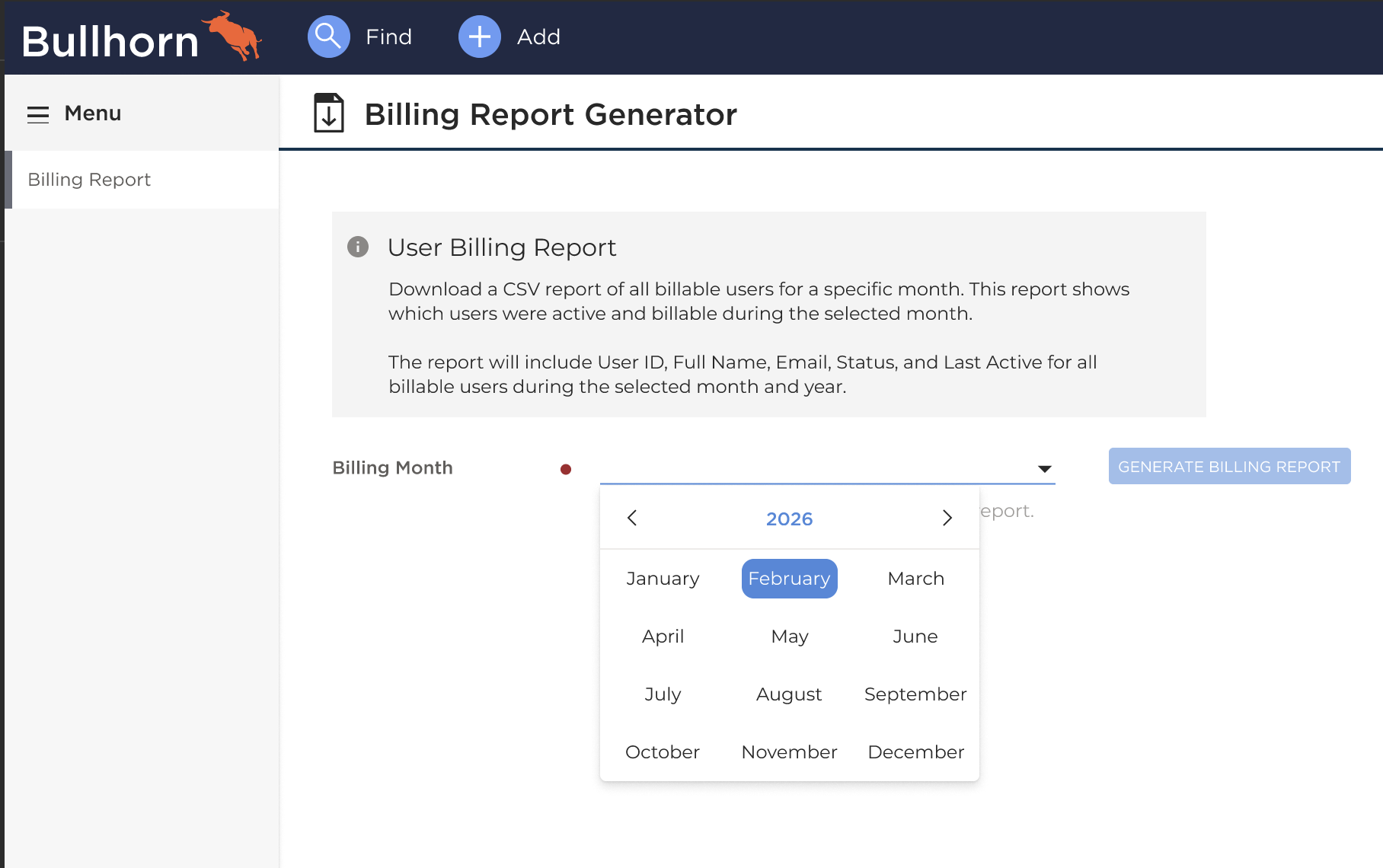Click the Menu label in sidebar
Screen dimensions: 1383x868
click(93, 113)
